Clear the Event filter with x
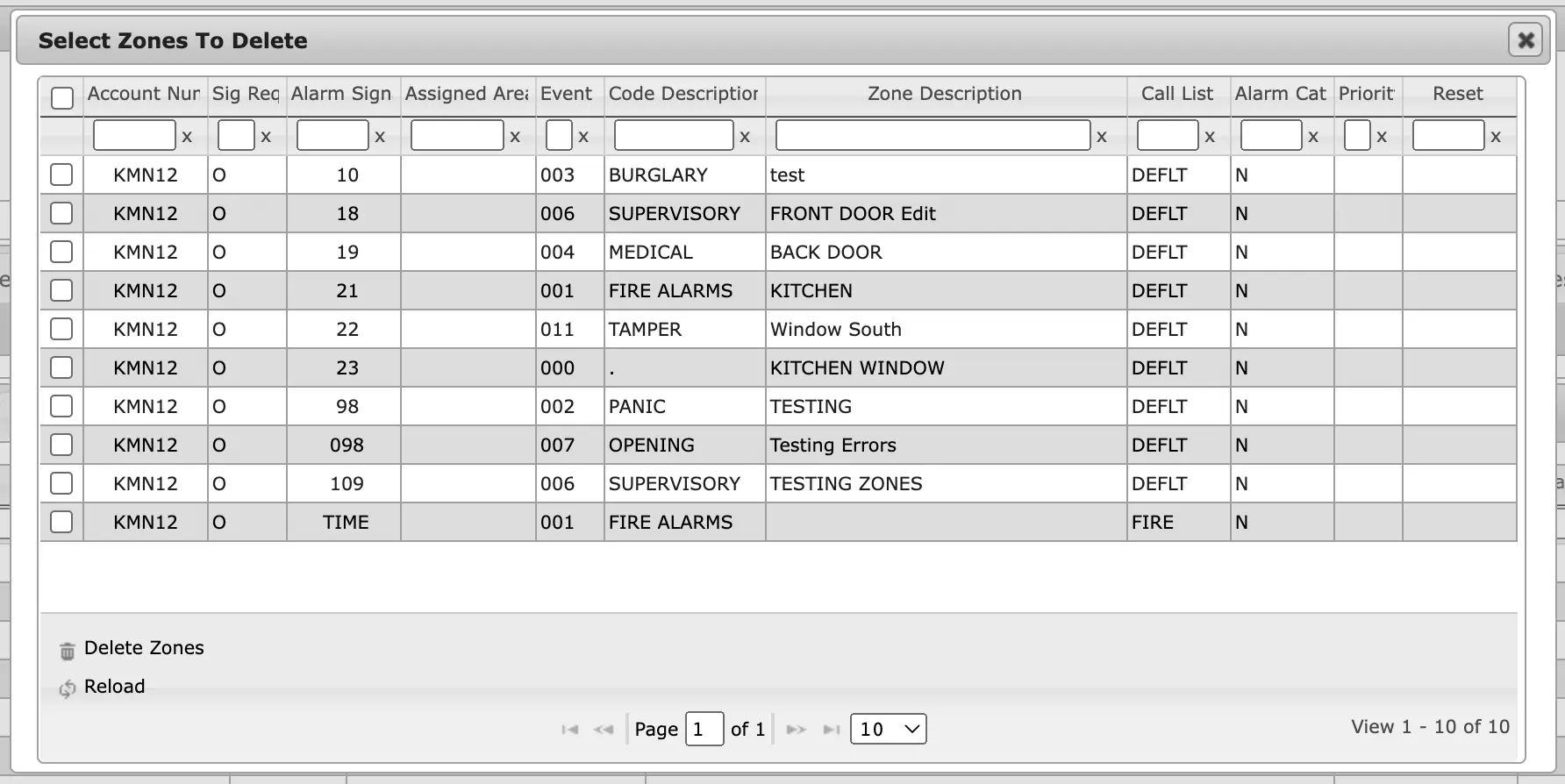 click(x=583, y=137)
